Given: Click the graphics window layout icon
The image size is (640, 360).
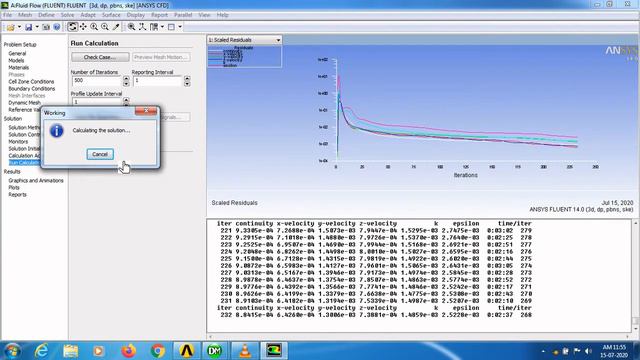Looking at the screenshot, I should pyautogui.click(x=171, y=27).
